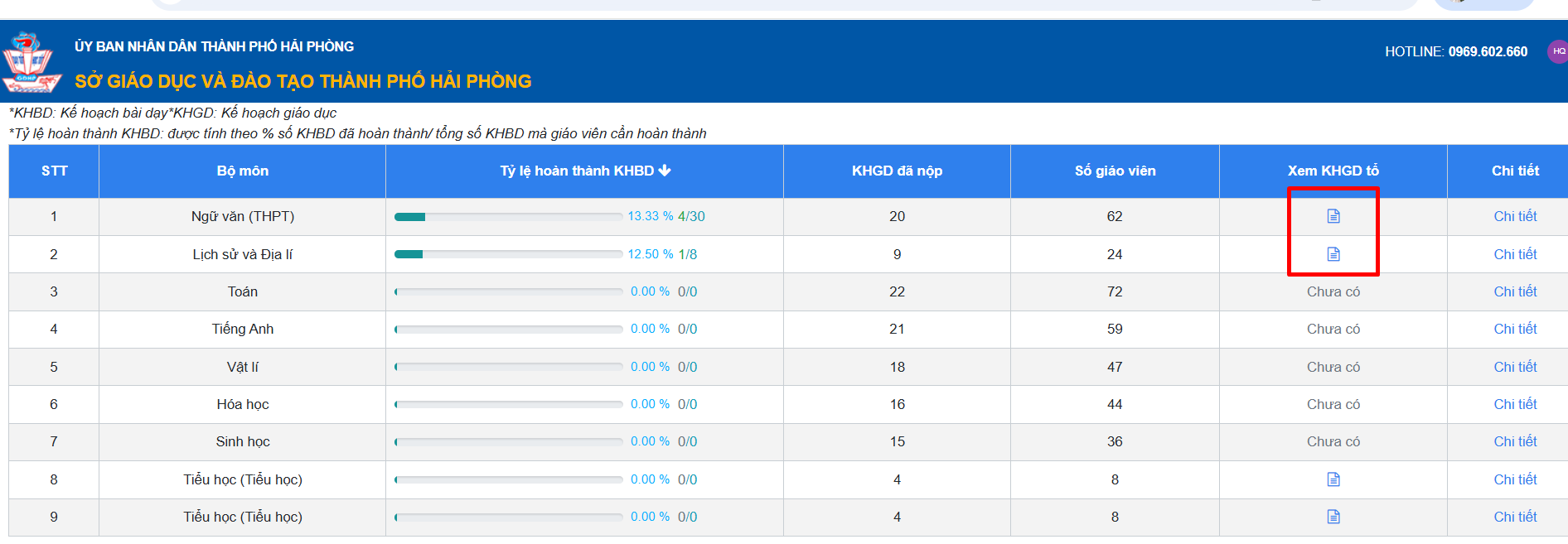Open Chi tiết link for Ngữ văn (THPT)
Viewport: 1568px width, 544px height.
click(x=1514, y=216)
